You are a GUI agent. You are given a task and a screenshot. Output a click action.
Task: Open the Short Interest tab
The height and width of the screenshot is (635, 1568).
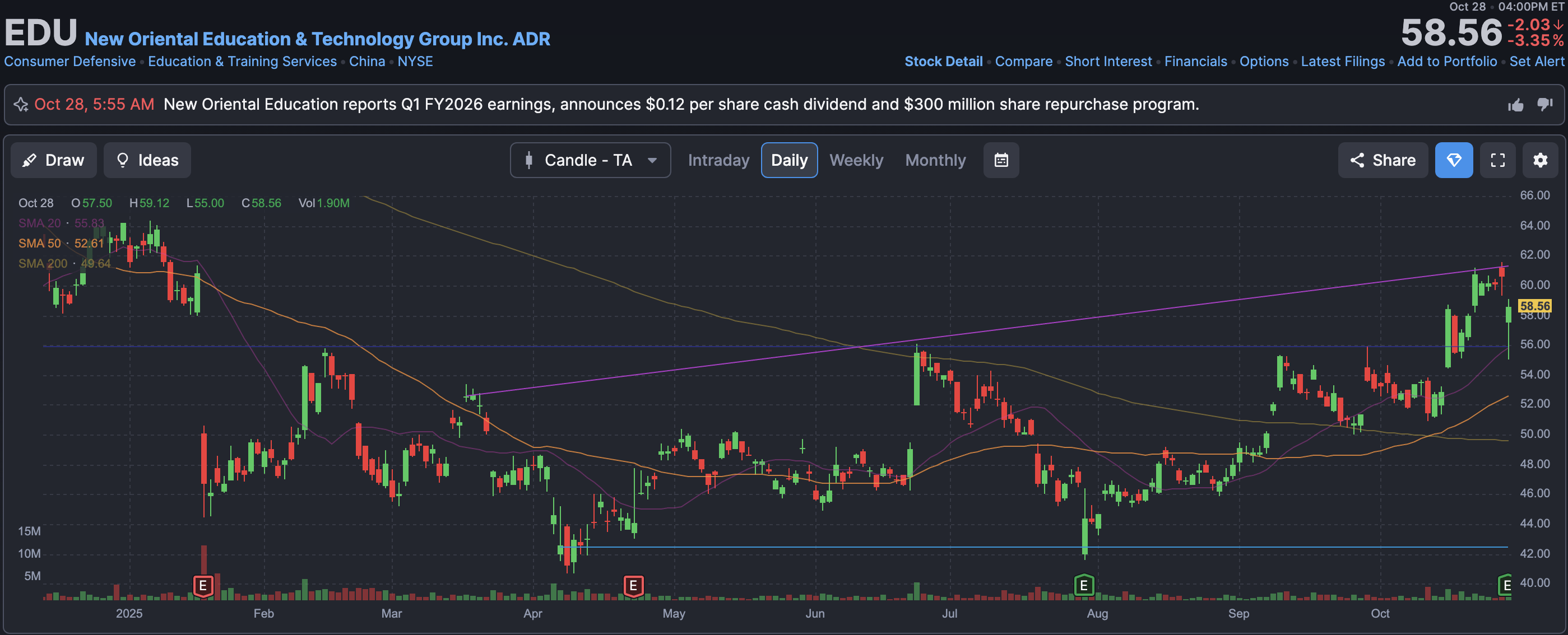tap(1108, 62)
